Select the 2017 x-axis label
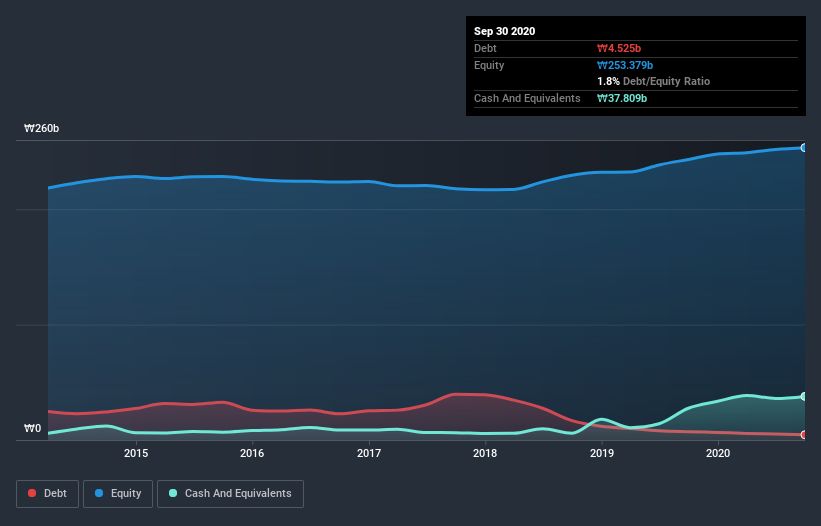Image resolution: width=821 pixels, height=526 pixels. tap(369, 453)
